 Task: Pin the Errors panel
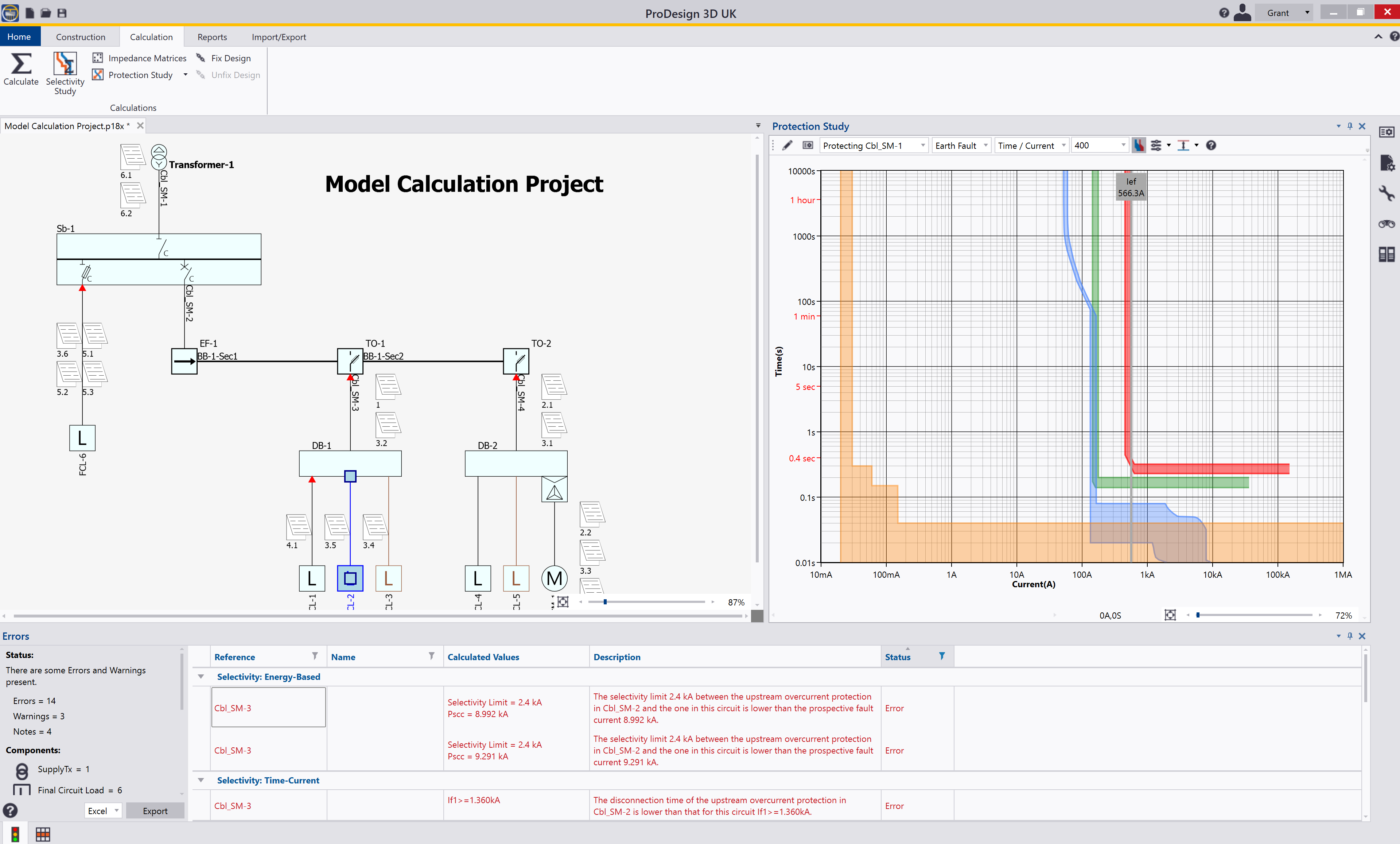click(x=1350, y=636)
